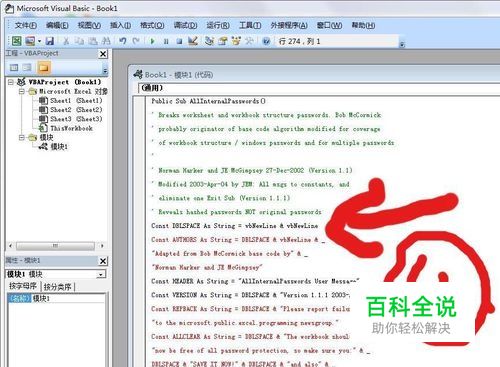Open the Properties Window toolbar icon
This screenshot has width=500, height=367.
coord(223,41)
